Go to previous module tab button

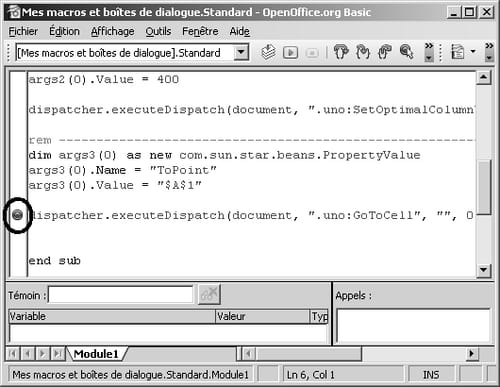click(x=28, y=354)
